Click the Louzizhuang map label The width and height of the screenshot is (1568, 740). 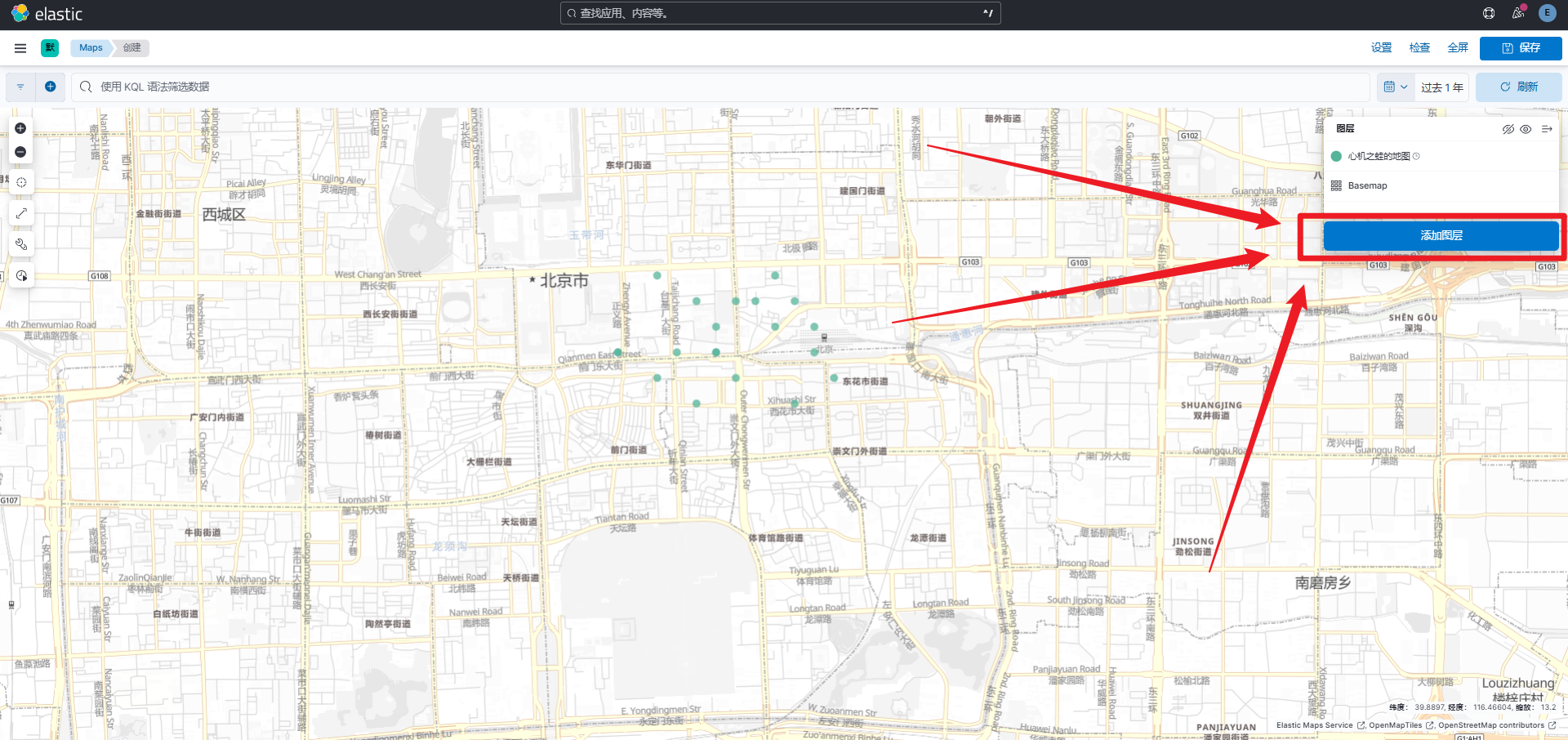(x=1518, y=683)
